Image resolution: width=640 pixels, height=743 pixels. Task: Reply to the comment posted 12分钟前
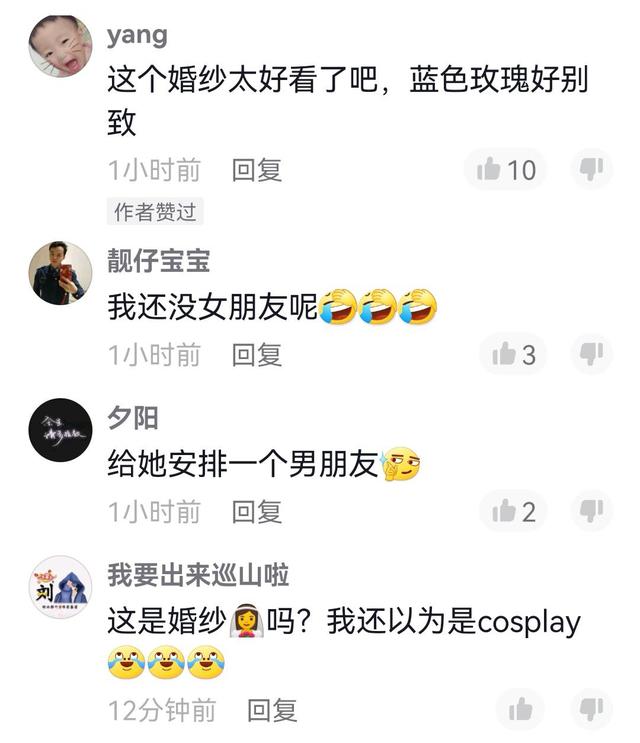coord(272,710)
